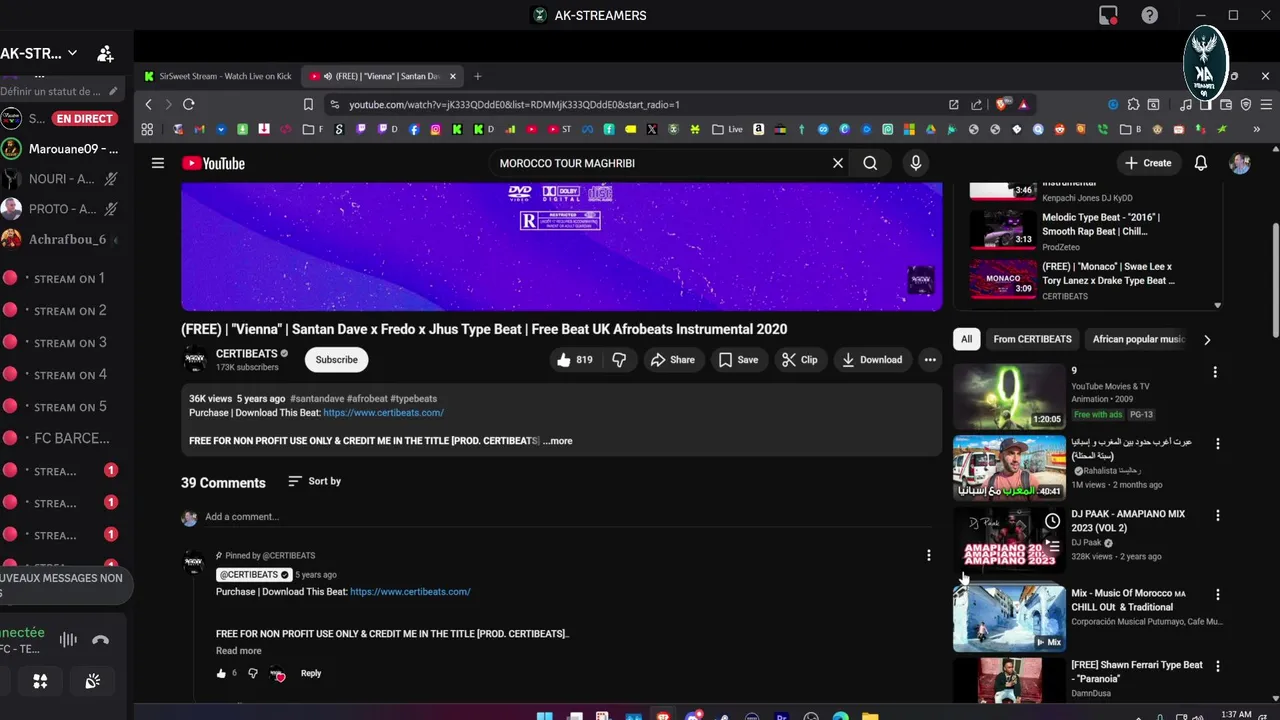Open the Brave Shields icon
The height and width of the screenshot is (720, 1280).
pos(1002,104)
